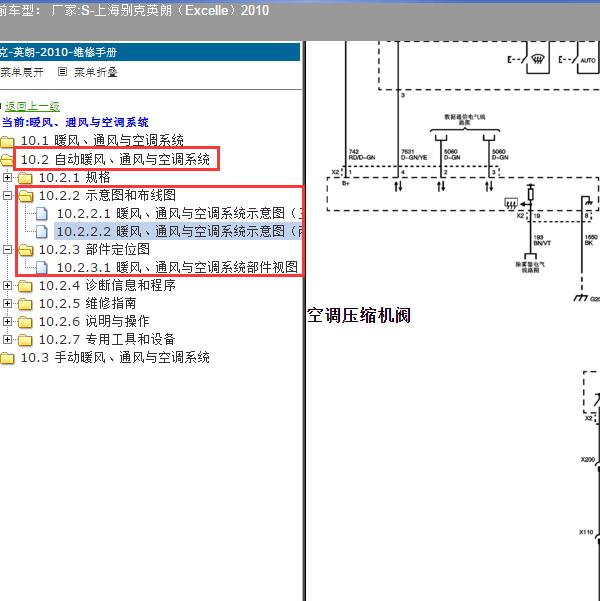Click document icon of 10.2.2.1 entry

[42, 214]
